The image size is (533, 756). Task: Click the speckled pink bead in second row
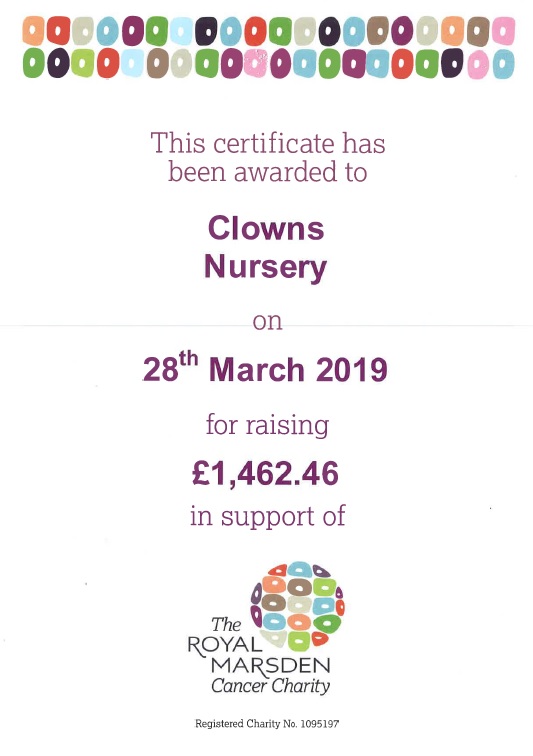click(256, 63)
